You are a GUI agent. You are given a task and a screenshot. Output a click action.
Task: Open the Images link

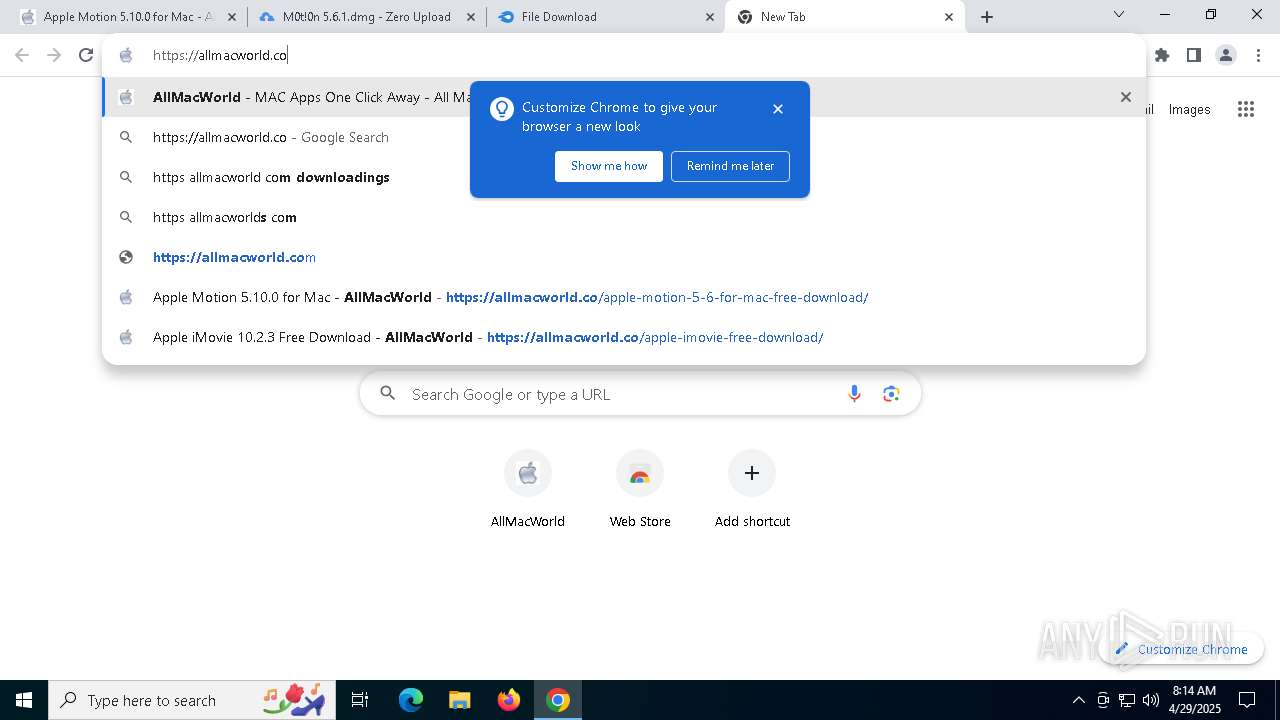point(1189,110)
